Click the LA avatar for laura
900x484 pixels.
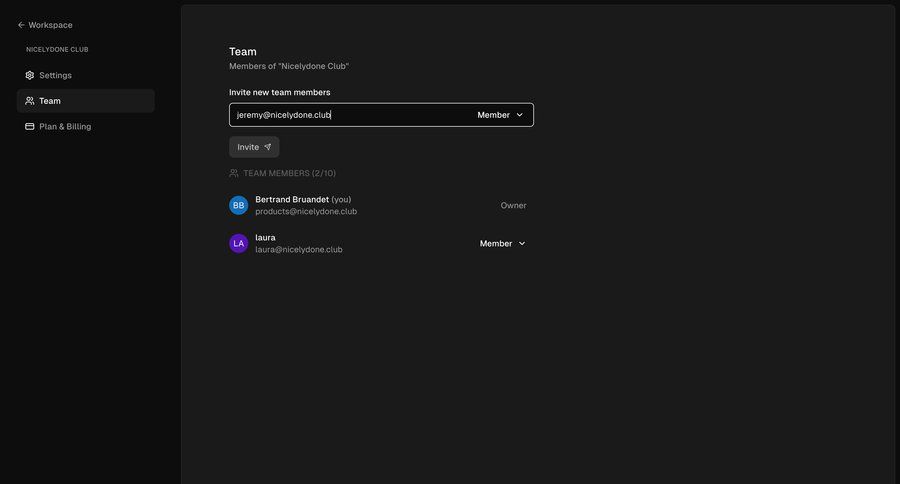point(239,243)
